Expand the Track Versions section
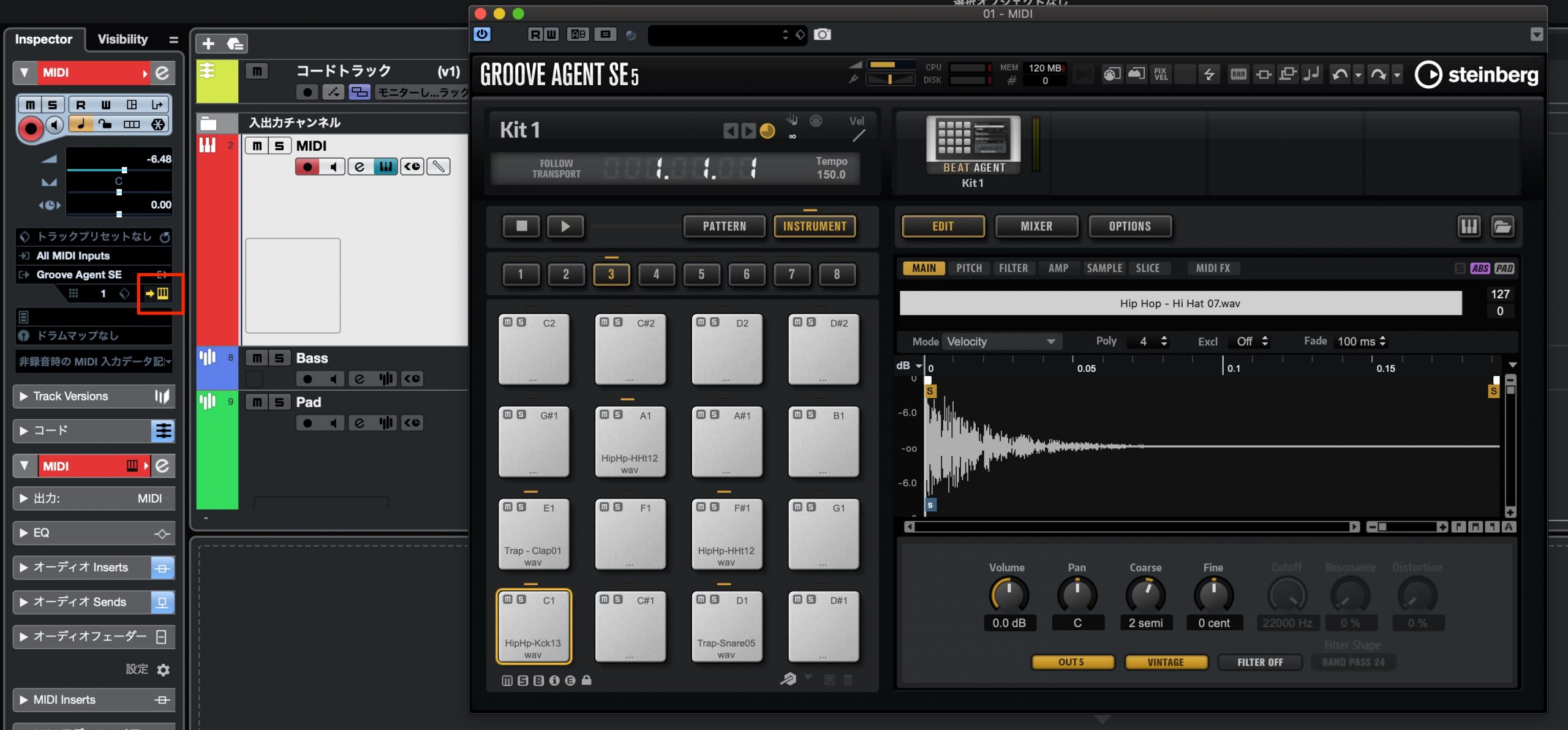Screen dimensions: 1568x730 (x=23, y=397)
